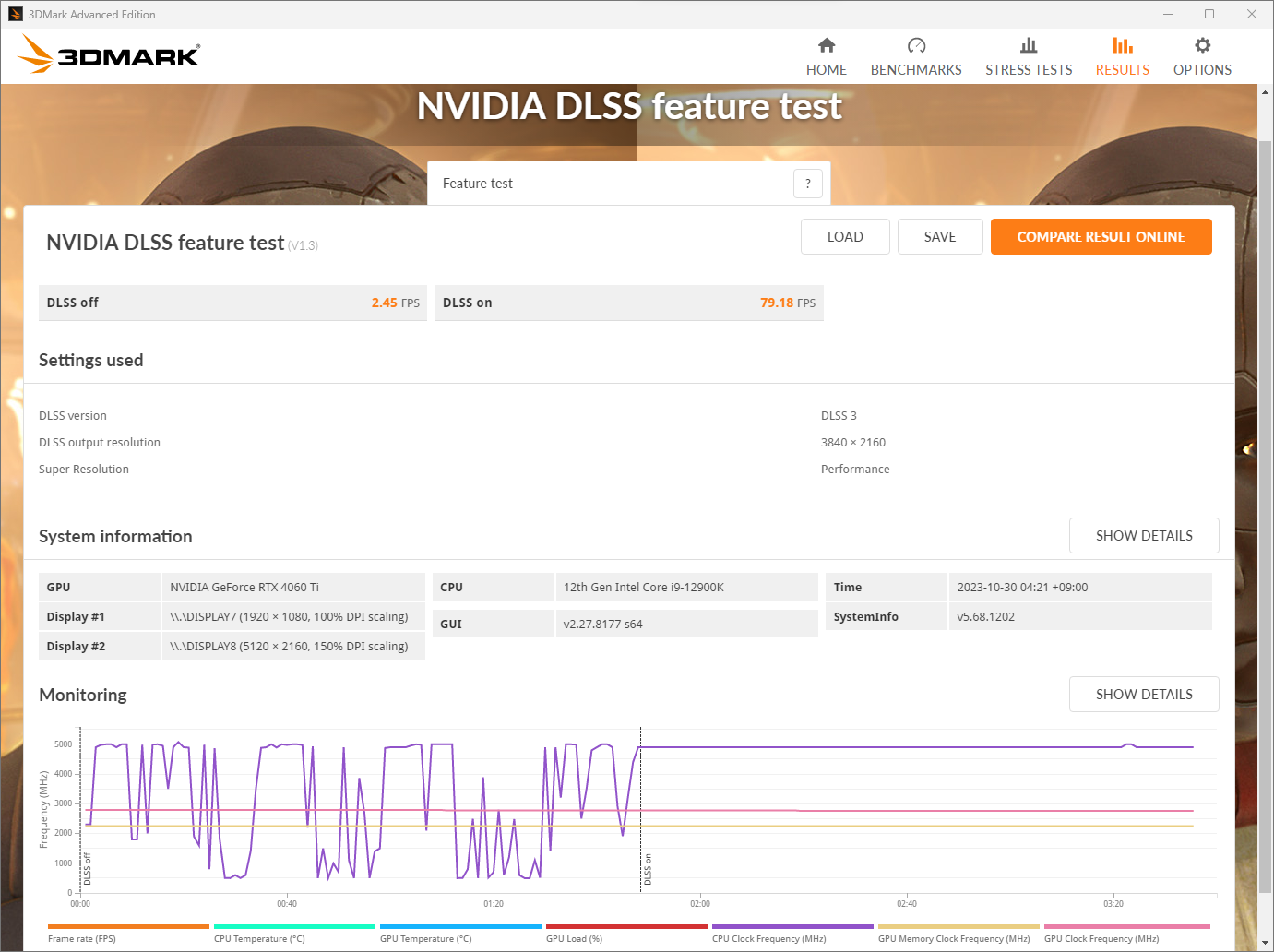Click the Stress Tests bar chart icon
The height and width of the screenshot is (952, 1274).
[1029, 45]
